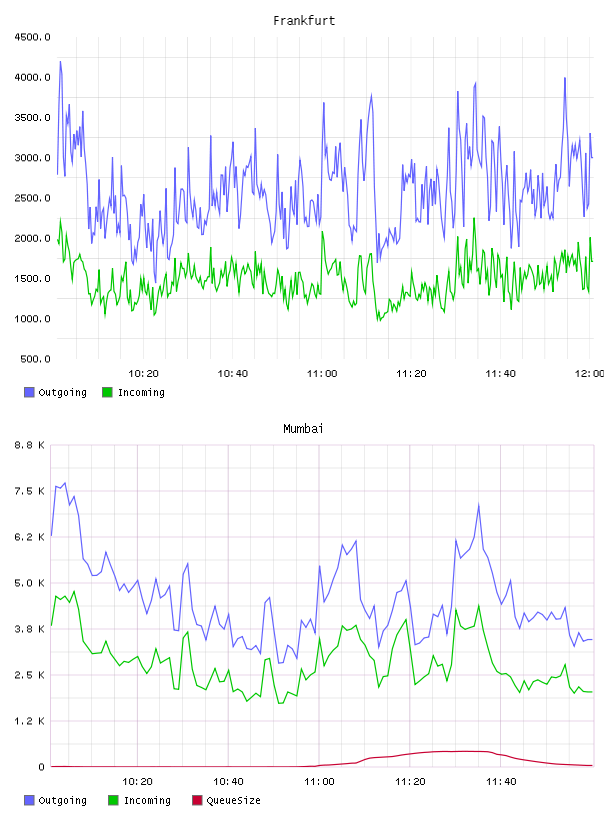Click the 11:20 time label under Mumbai chart

coord(410,782)
